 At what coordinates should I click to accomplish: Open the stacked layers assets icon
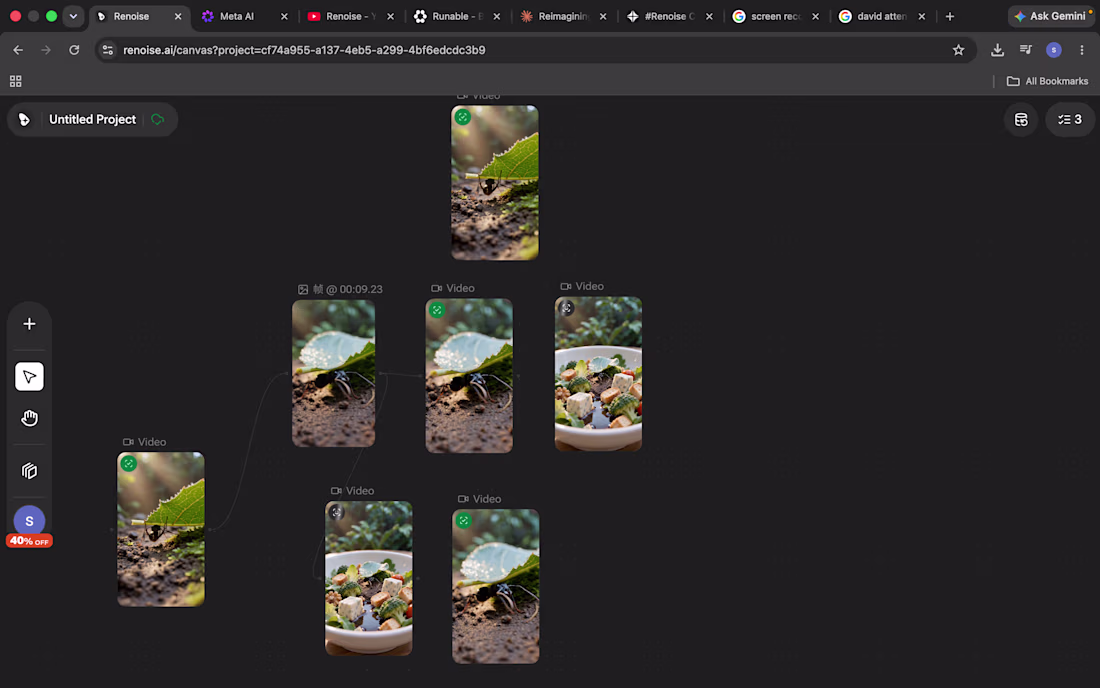(x=29, y=471)
